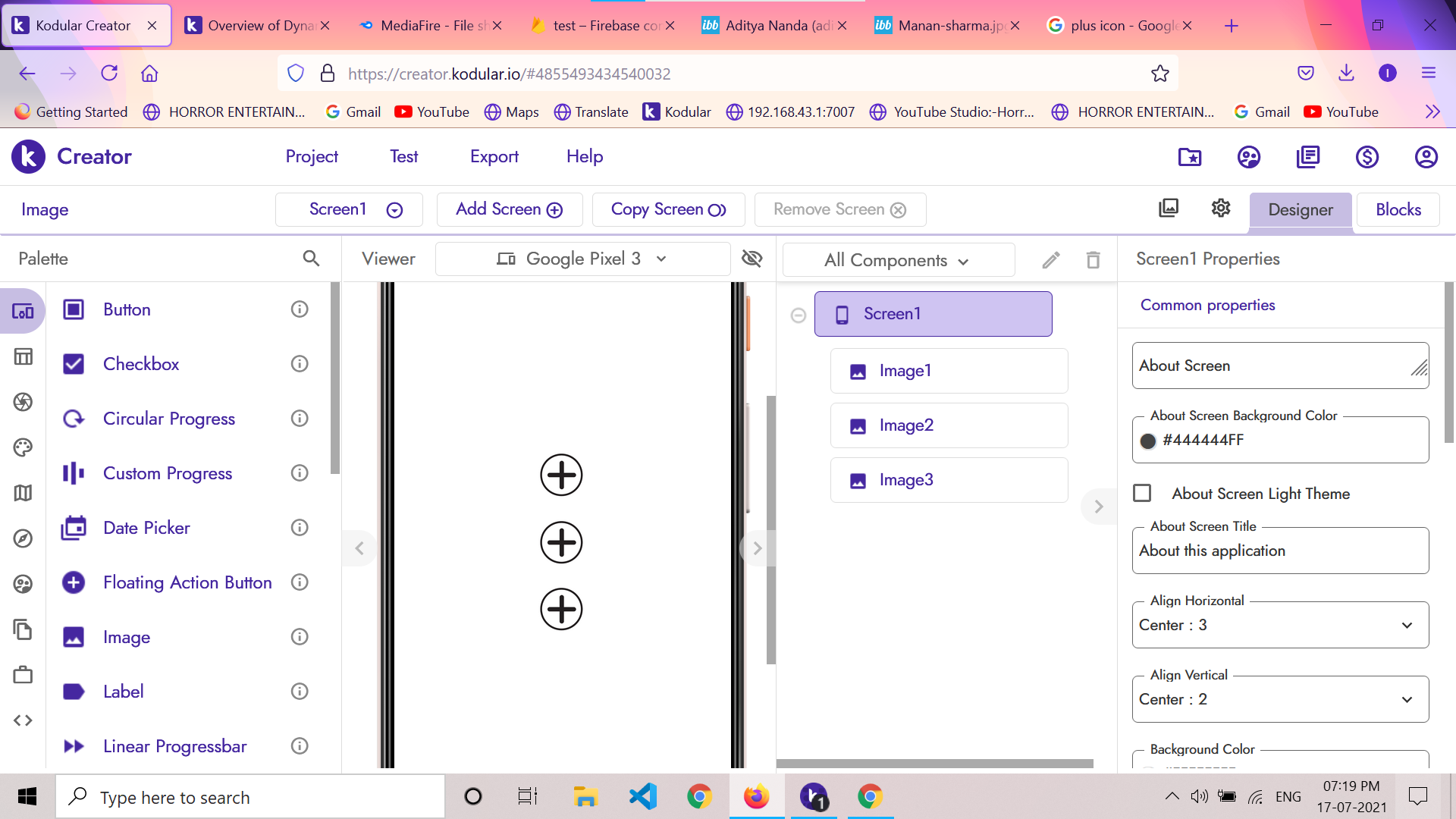Click the delete component trash icon

click(x=1093, y=260)
